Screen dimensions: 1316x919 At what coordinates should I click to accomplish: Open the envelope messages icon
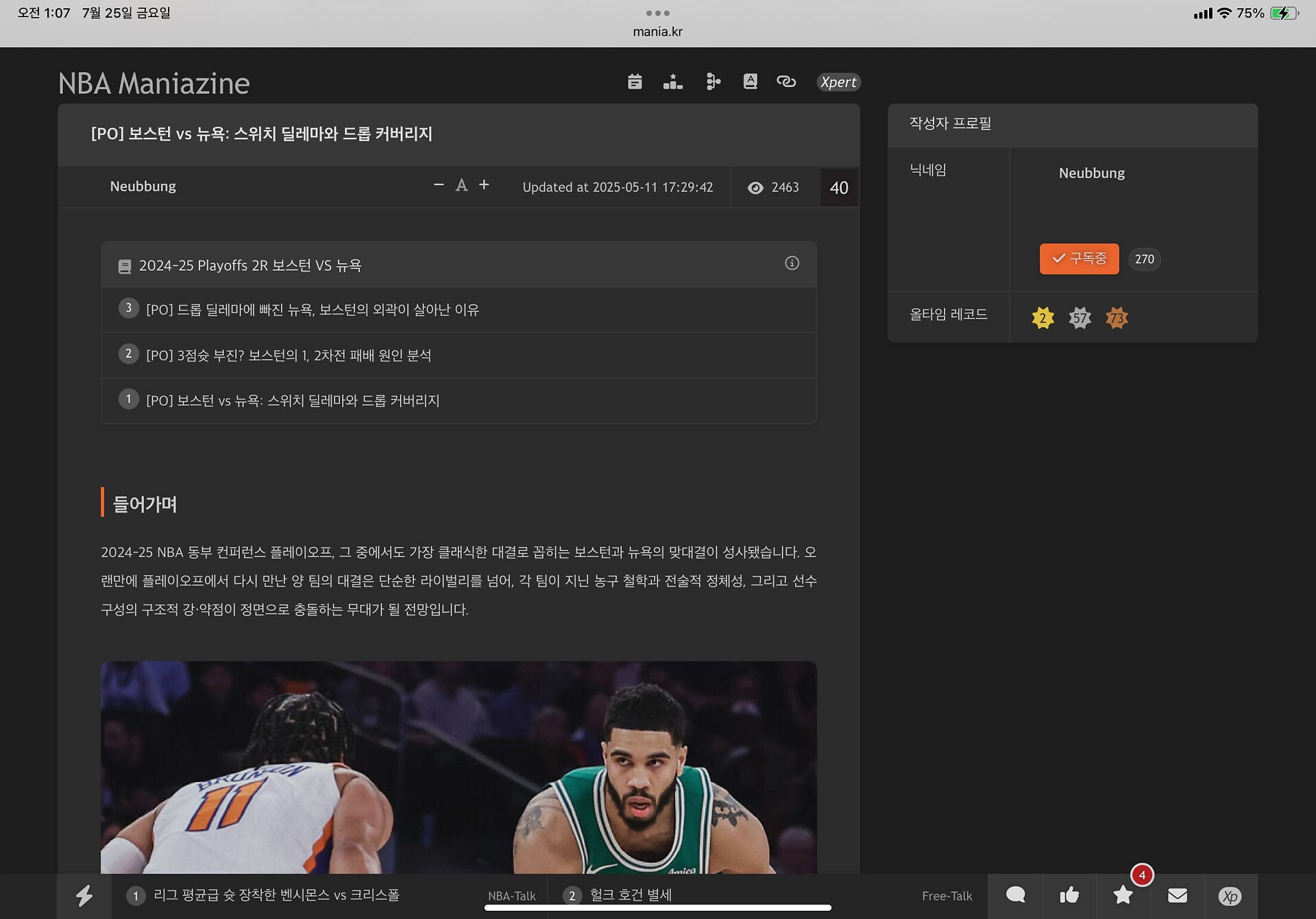[1177, 895]
